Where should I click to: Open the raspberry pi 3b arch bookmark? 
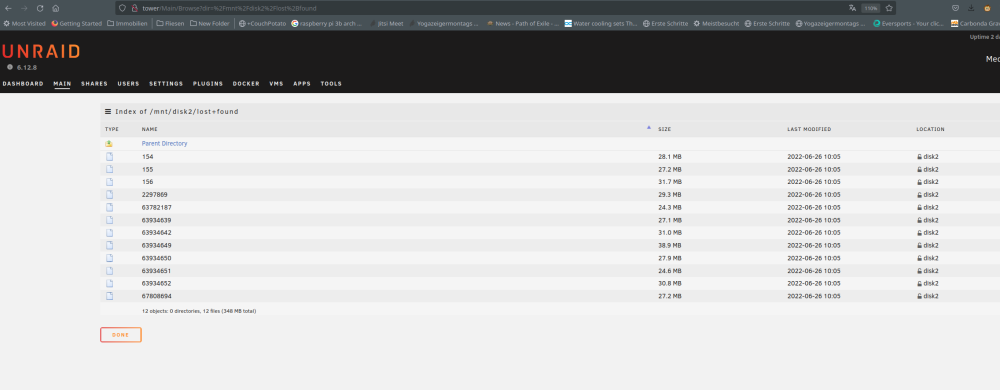point(327,24)
